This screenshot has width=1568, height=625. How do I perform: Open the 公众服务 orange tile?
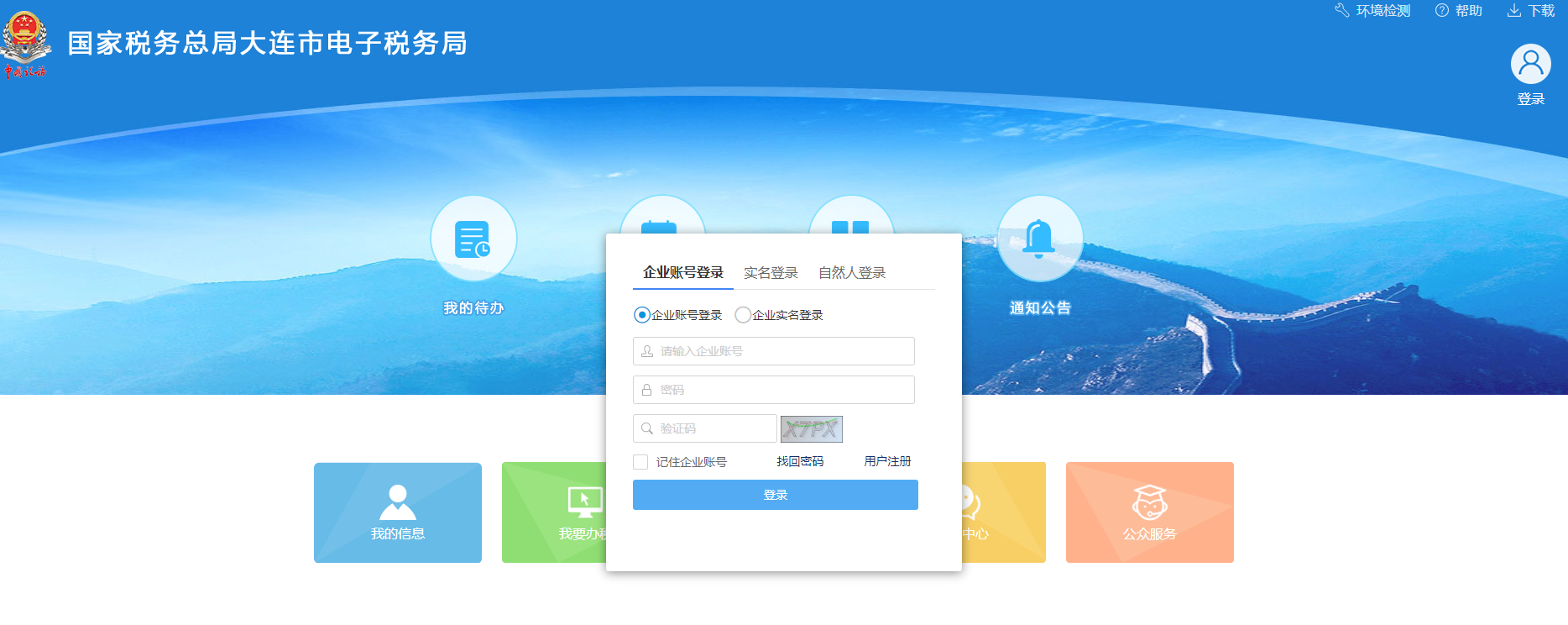(1149, 512)
